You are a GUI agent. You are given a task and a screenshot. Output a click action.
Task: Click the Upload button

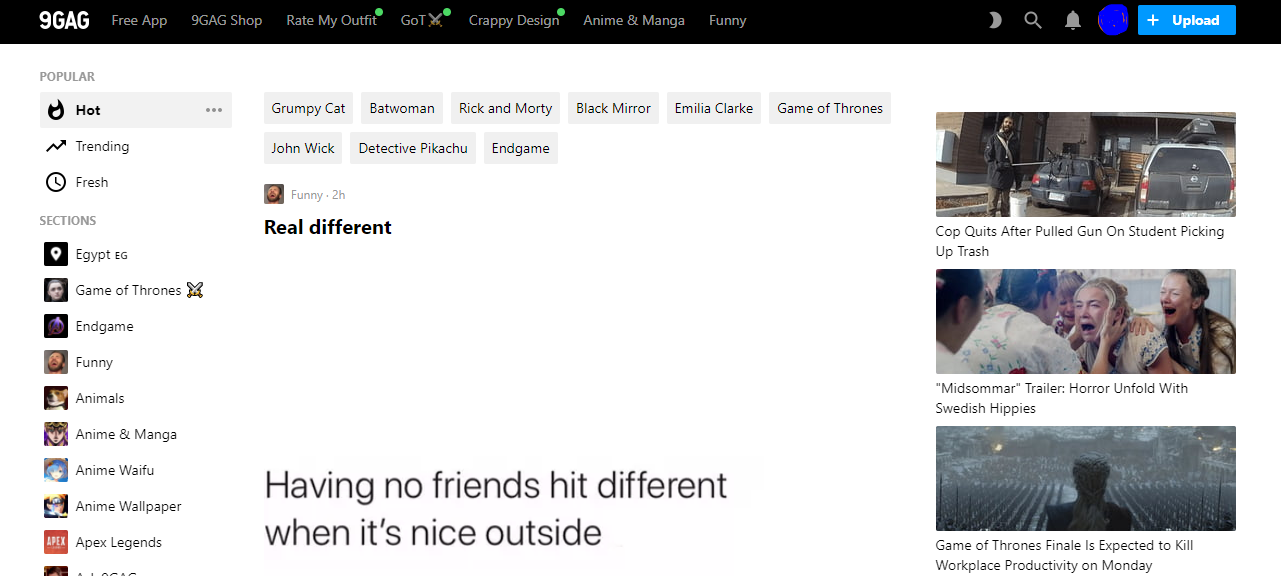(1186, 20)
